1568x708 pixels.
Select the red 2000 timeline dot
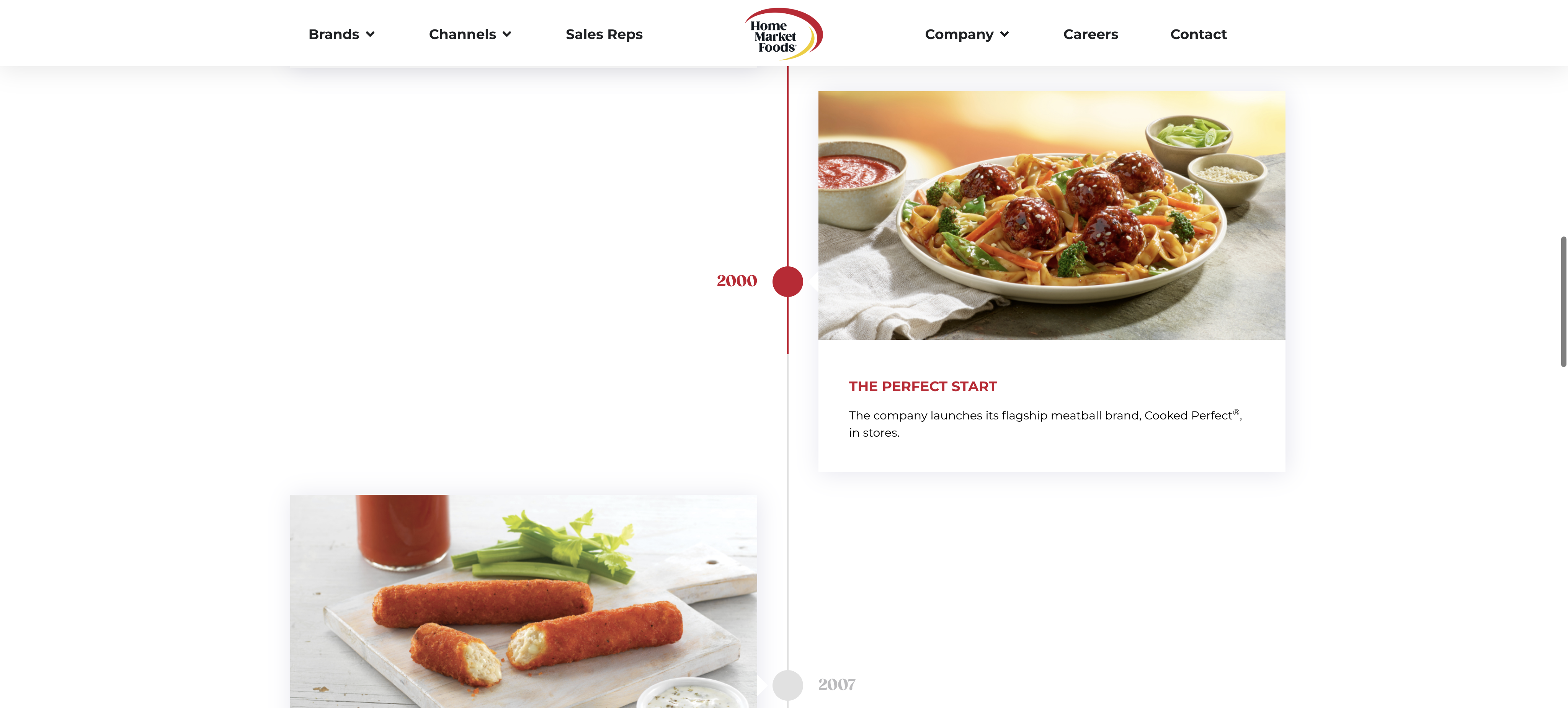point(788,281)
